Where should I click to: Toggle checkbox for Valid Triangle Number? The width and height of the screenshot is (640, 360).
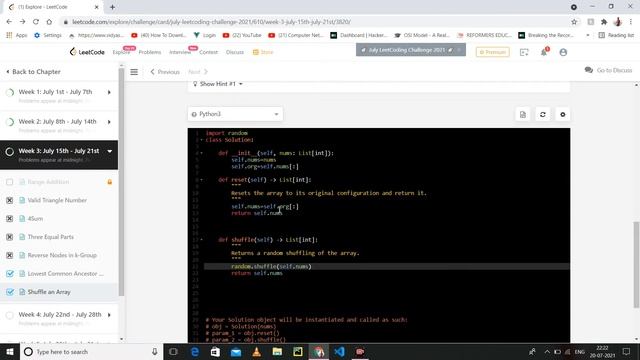click(x=10, y=200)
